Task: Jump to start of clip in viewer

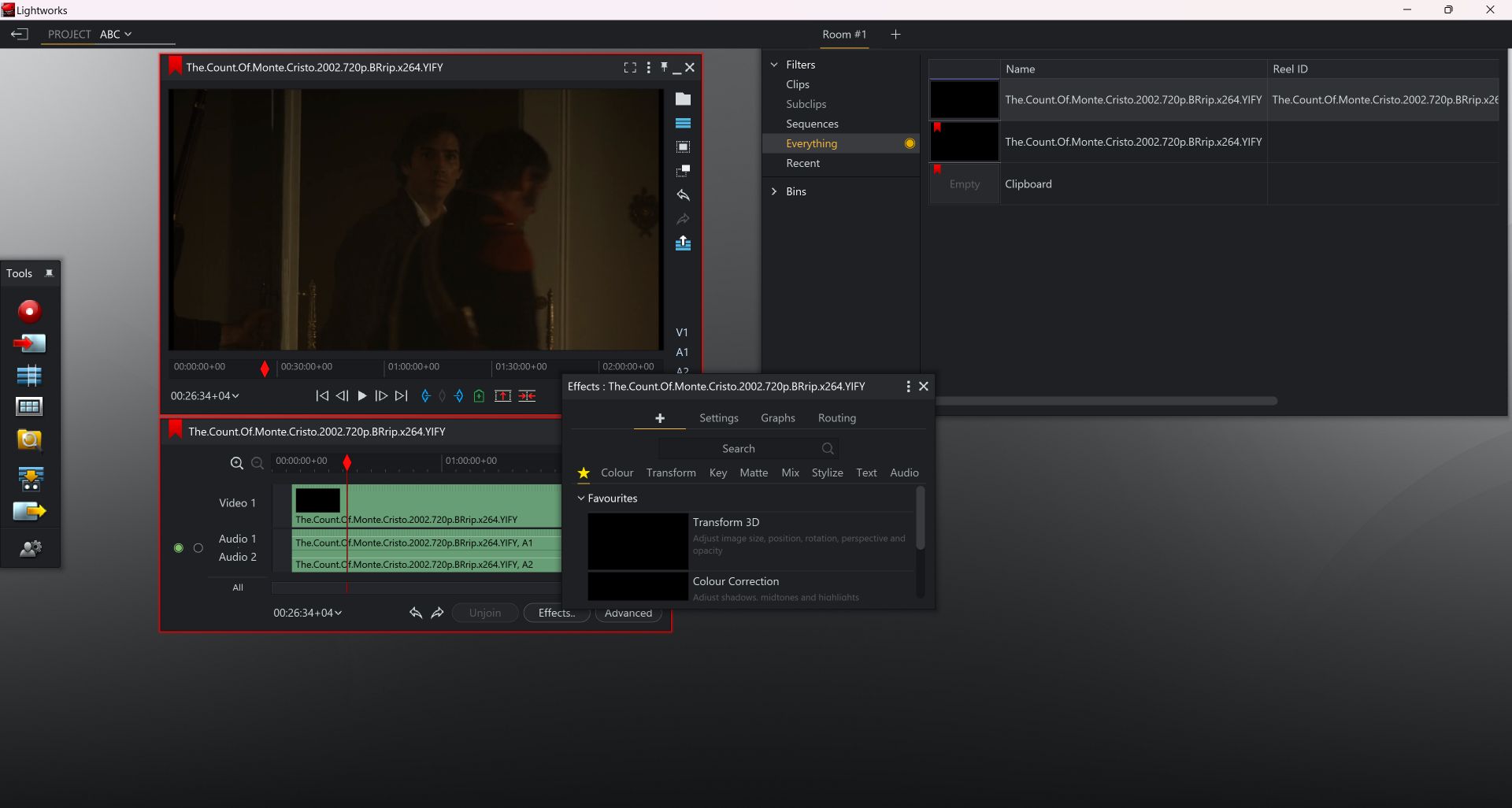Action: click(322, 396)
